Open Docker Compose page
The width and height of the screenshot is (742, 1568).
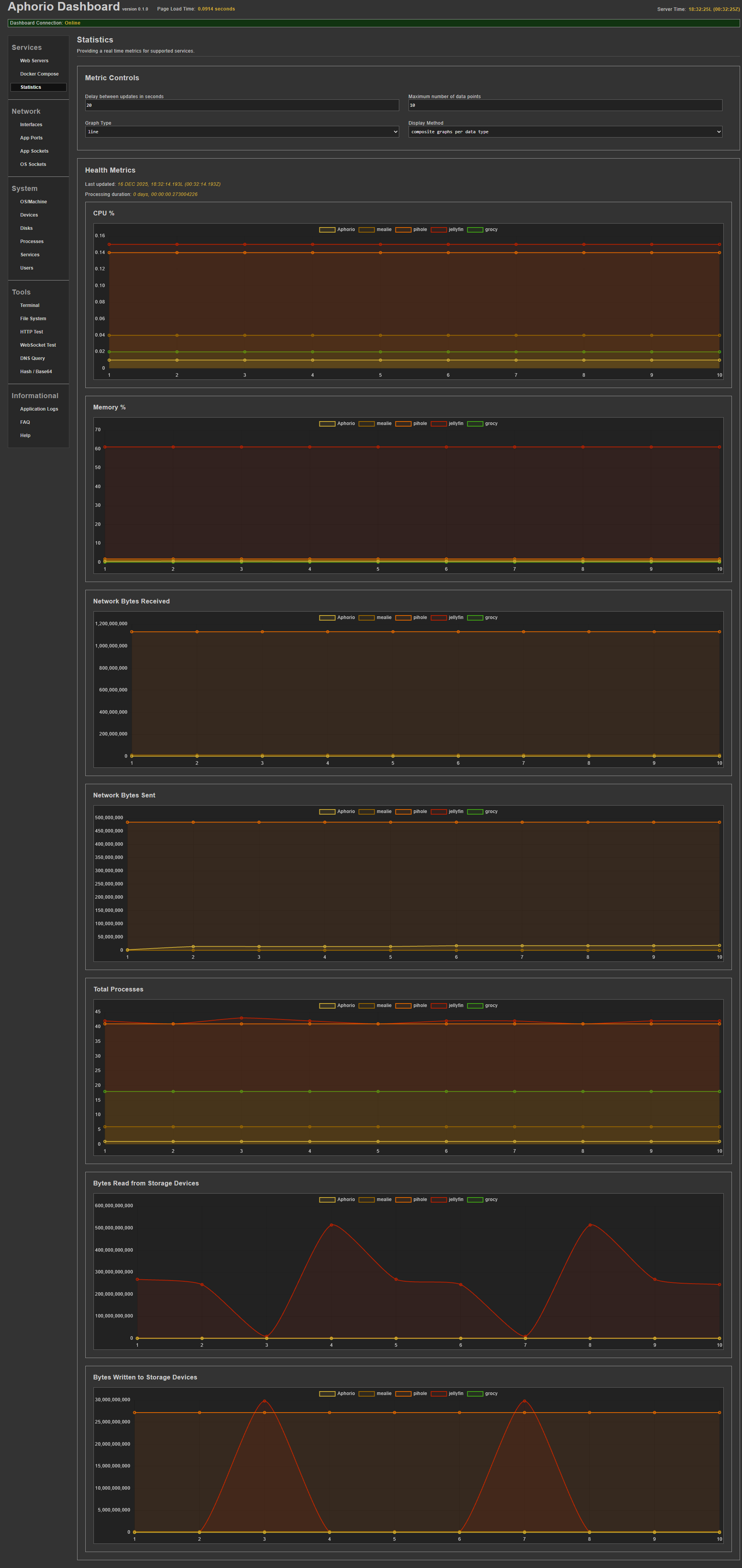point(39,74)
